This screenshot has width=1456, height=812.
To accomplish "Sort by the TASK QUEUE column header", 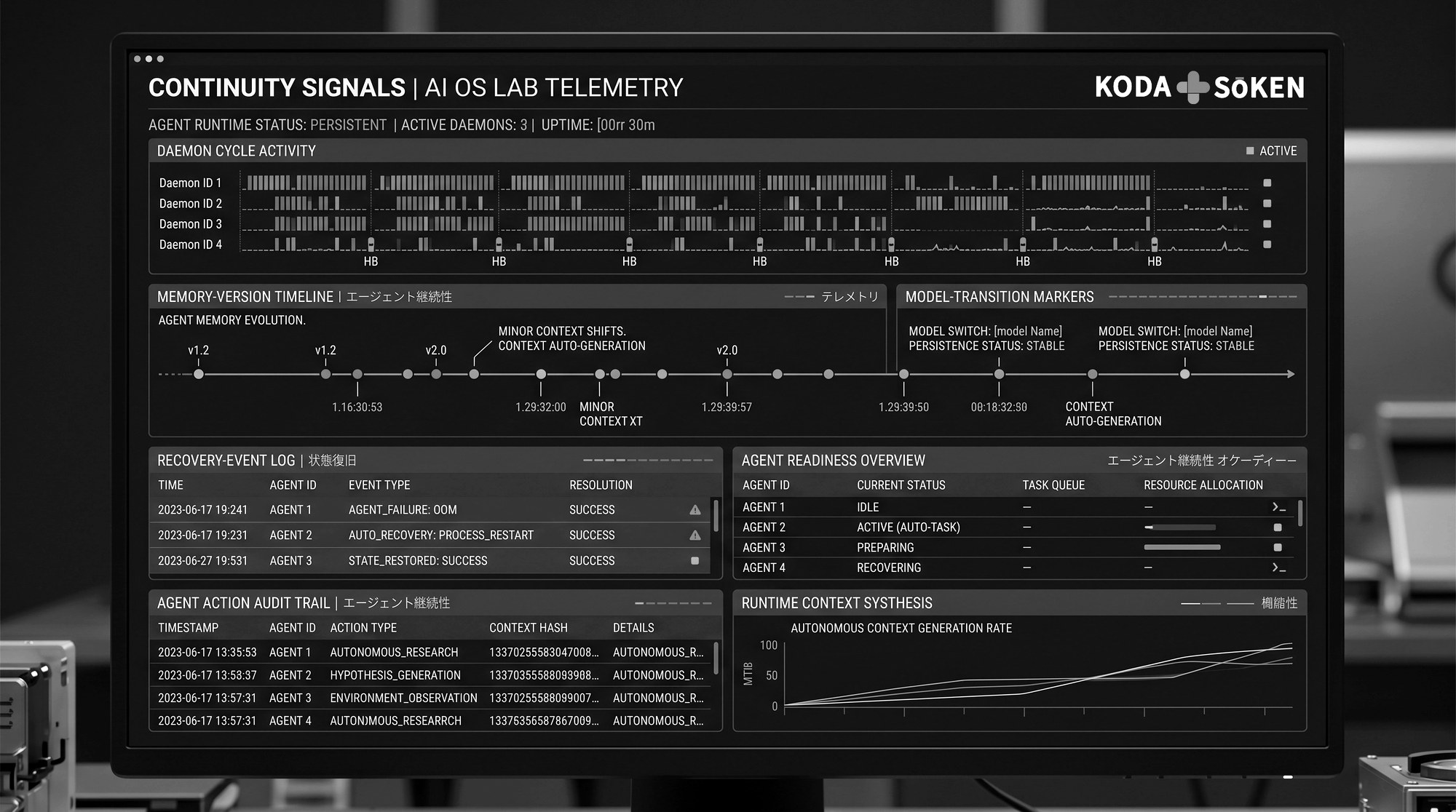I will pos(1053,485).
